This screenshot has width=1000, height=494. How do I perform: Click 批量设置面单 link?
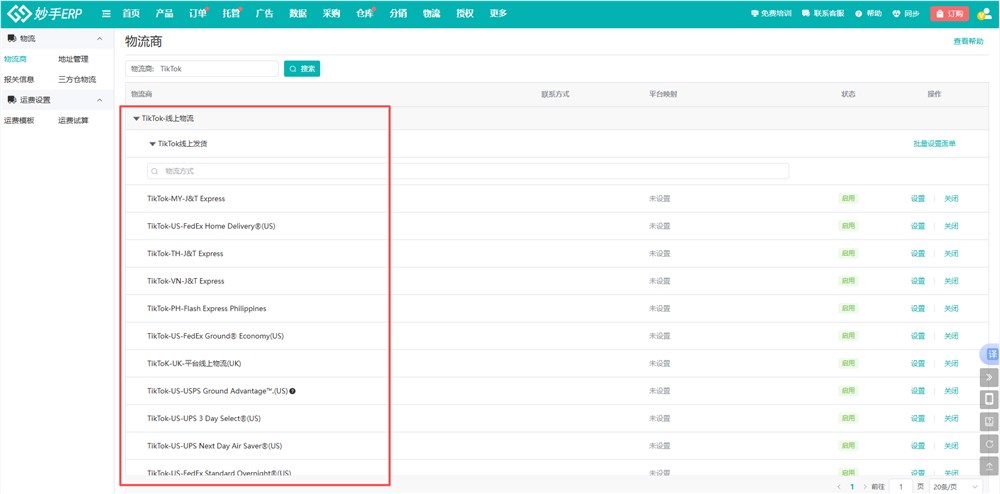coord(934,144)
